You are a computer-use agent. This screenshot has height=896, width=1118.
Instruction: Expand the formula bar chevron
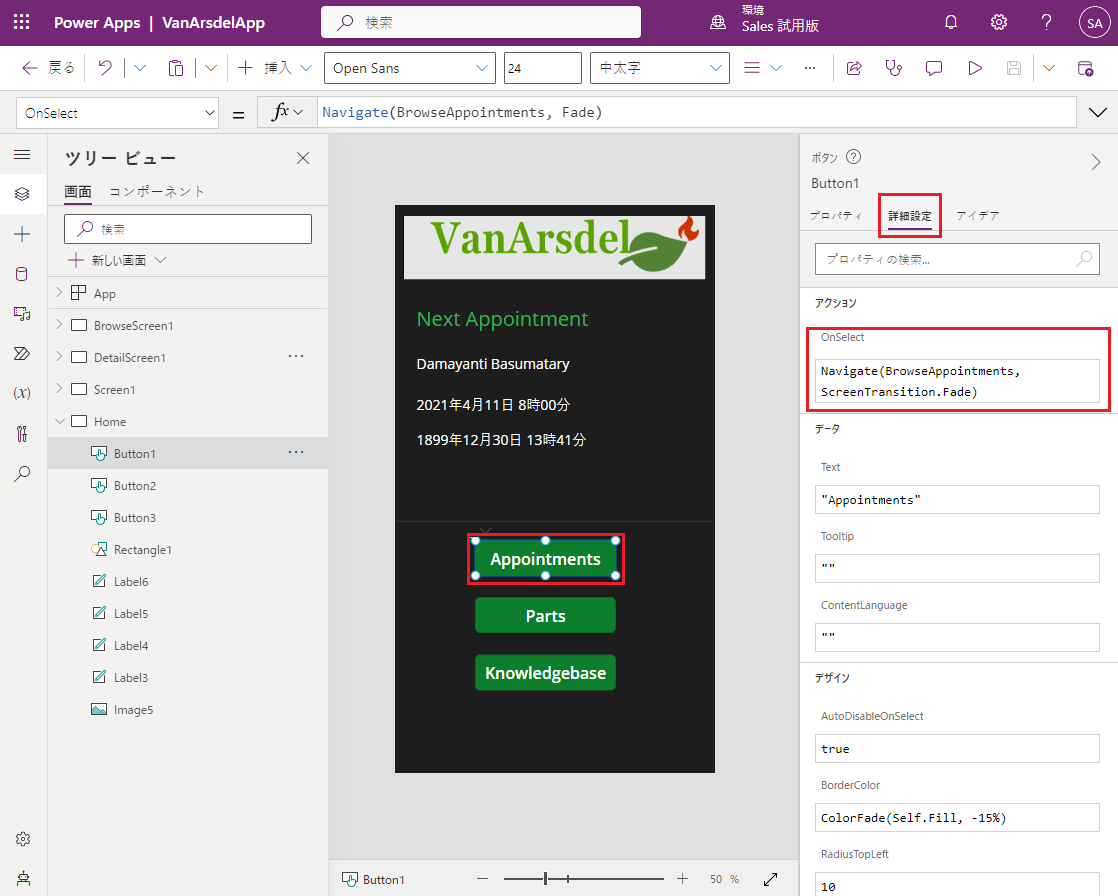tap(1097, 112)
